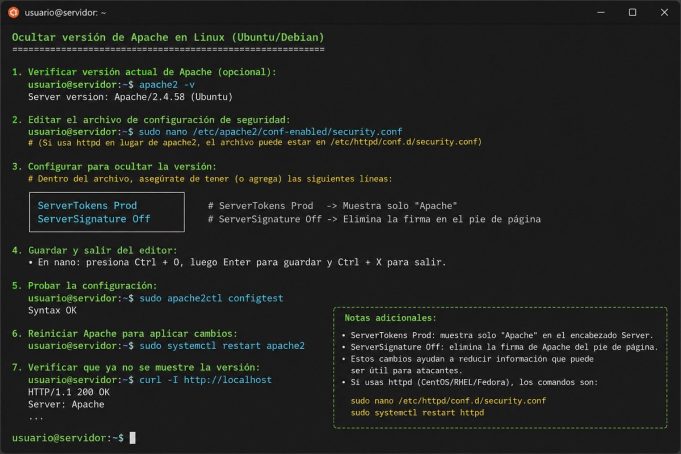
Task: Click the 'Syntax OK' output
Action: click(52, 310)
